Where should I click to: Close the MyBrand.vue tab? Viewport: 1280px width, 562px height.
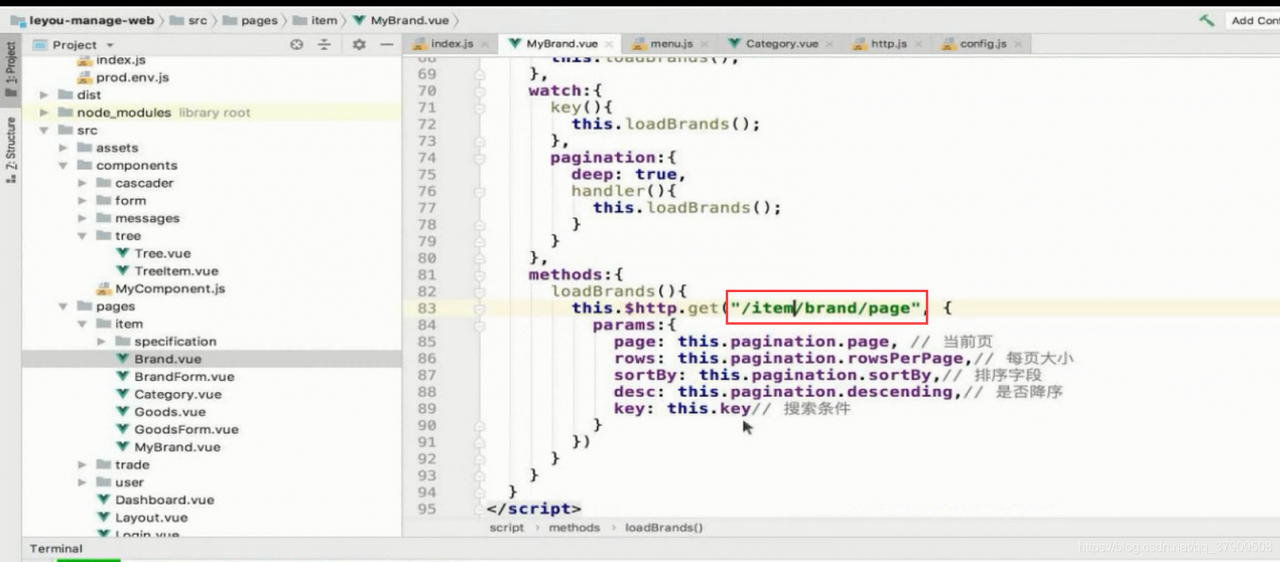[608, 44]
